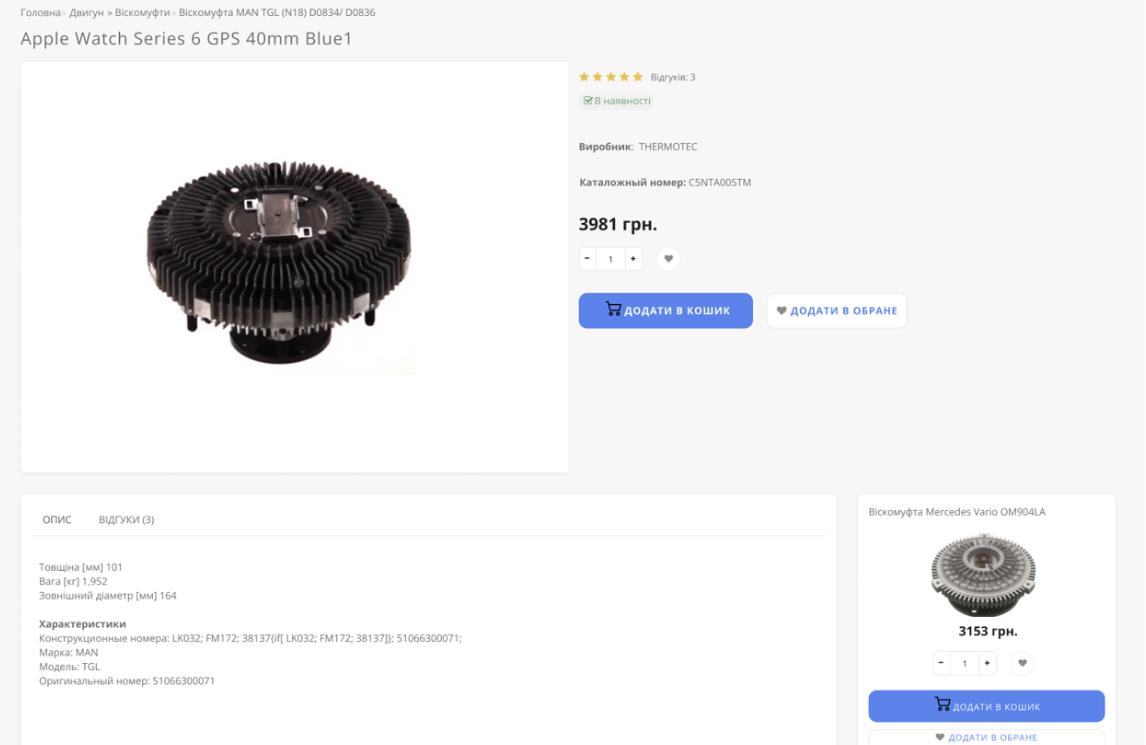Click the large viscous clutch product image
Image resolution: width=1146 pixels, height=745 pixels.
coord(280,265)
